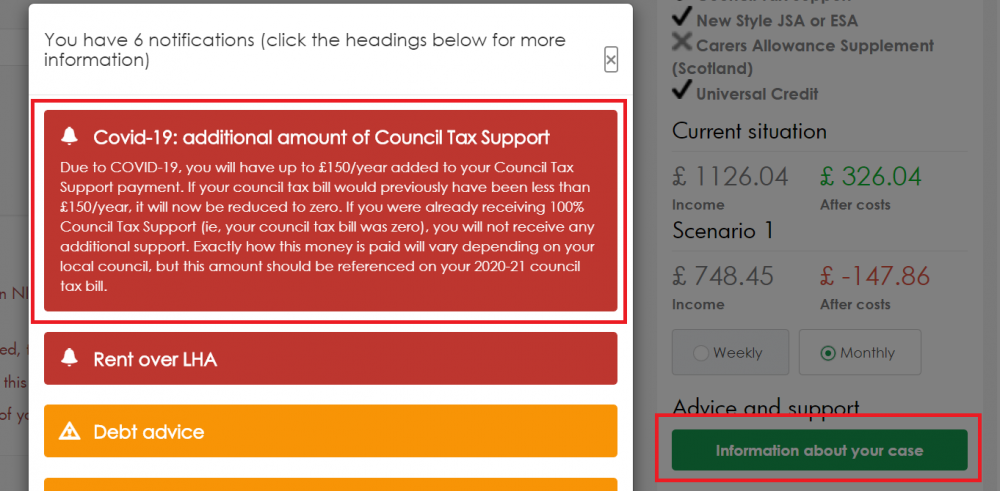Expand the Rent over LHA notification
Viewport: 1000px width, 491px height.
pos(330,358)
